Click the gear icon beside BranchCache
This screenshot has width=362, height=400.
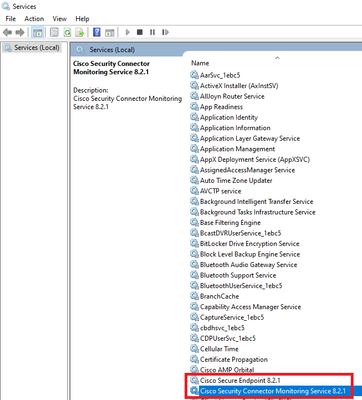(x=194, y=296)
